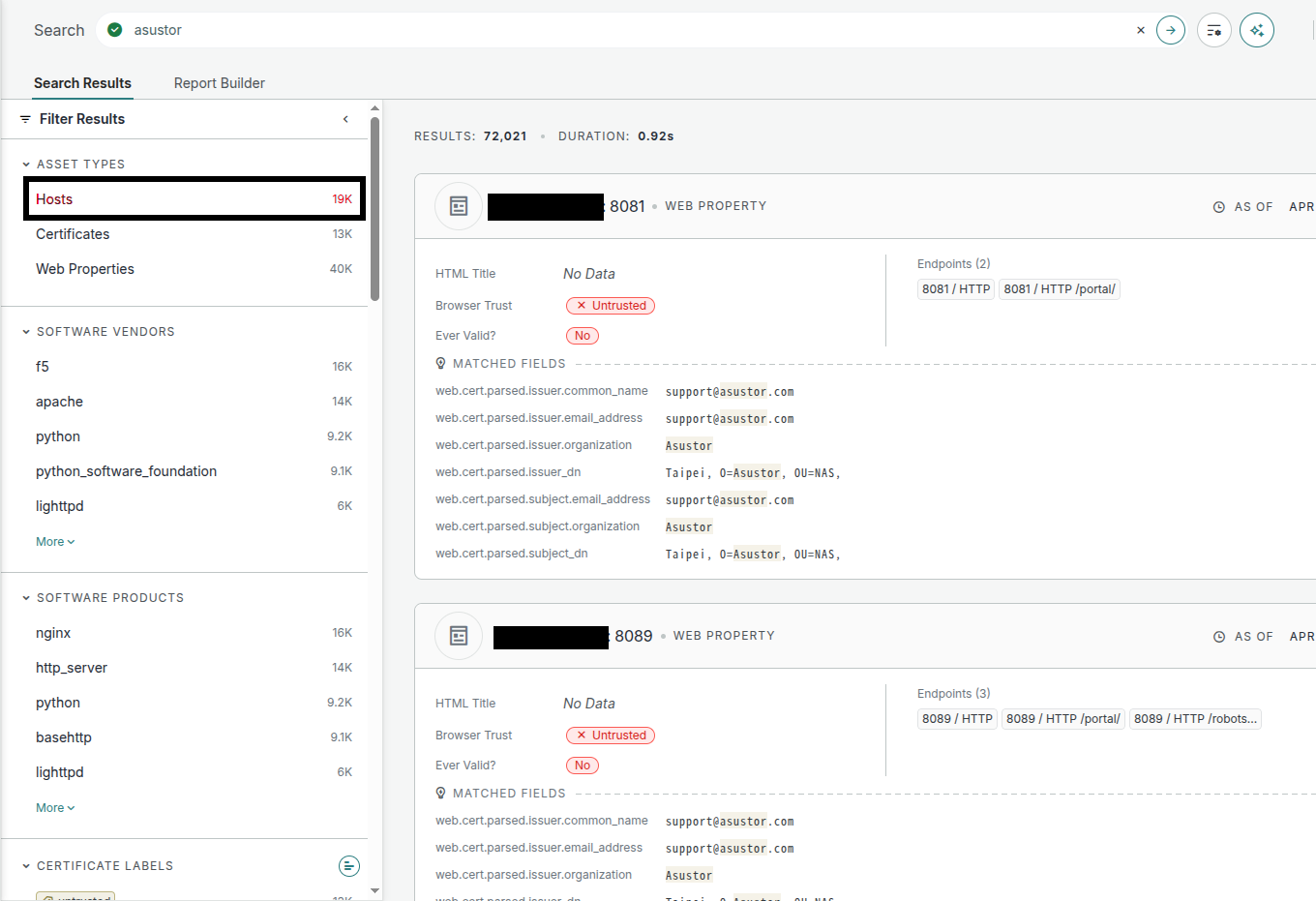
Task: Click in the asustor search field
Action: tap(581, 30)
